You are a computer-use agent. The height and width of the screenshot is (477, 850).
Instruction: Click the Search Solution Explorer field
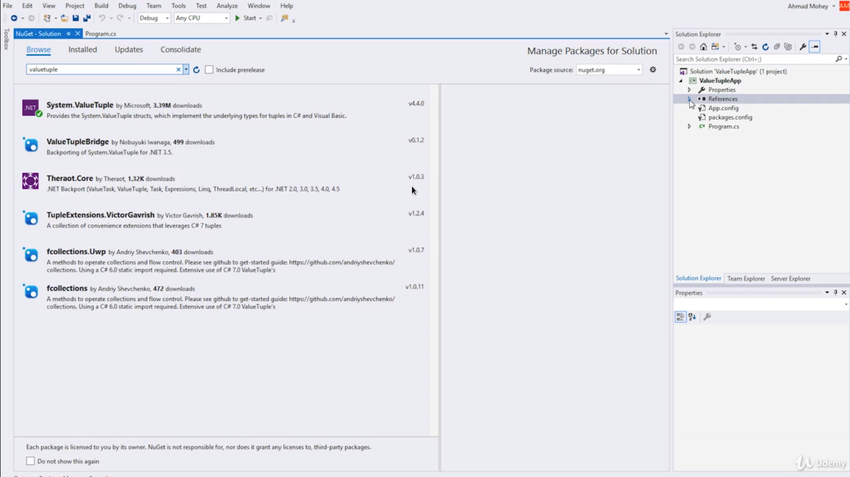click(x=754, y=59)
